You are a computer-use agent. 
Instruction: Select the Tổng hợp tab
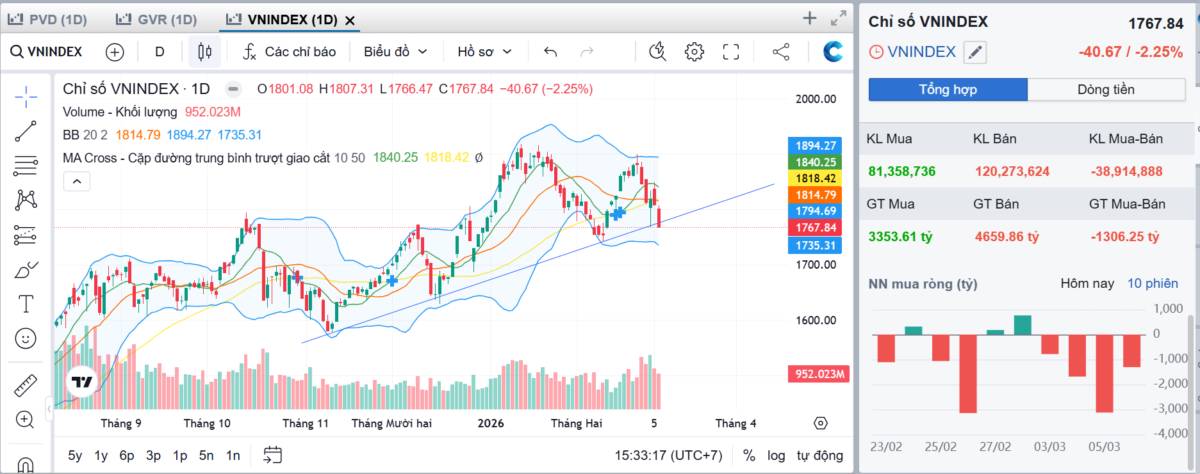[x=948, y=89]
